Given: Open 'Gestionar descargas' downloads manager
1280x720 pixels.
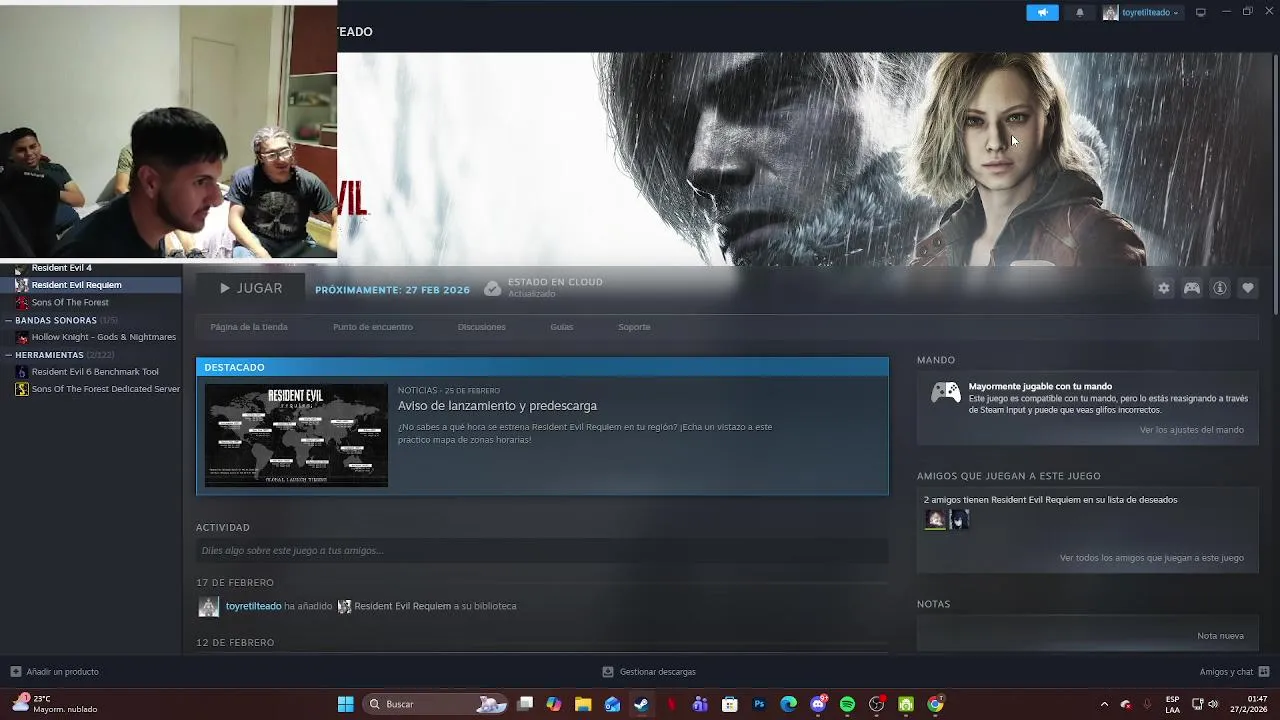Looking at the screenshot, I should 649,672.
